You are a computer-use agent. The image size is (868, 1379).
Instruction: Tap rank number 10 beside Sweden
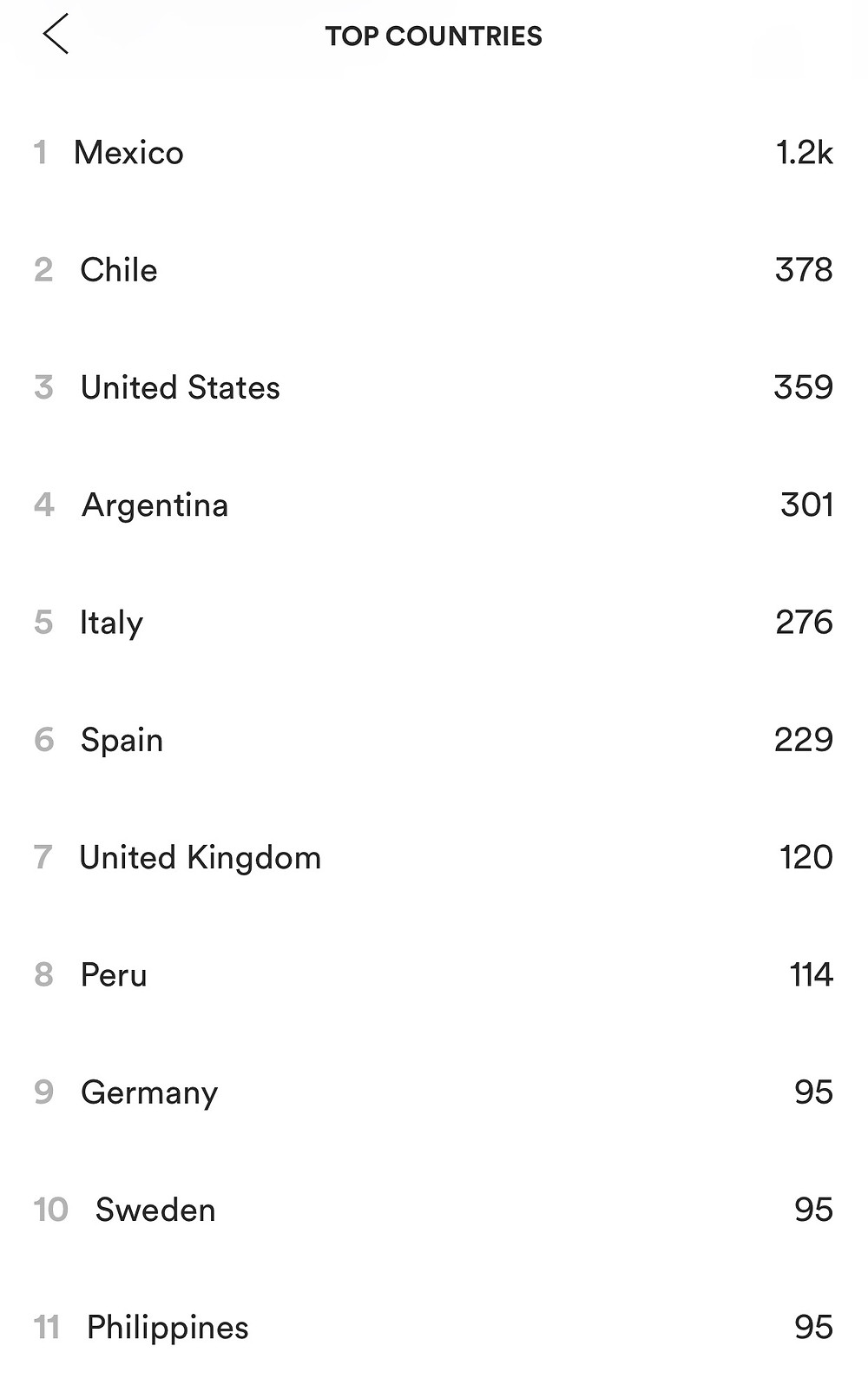tap(50, 1210)
